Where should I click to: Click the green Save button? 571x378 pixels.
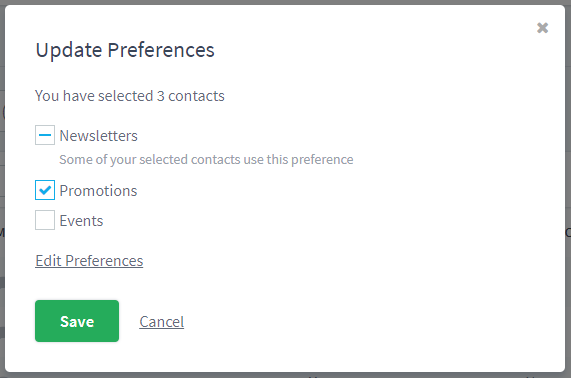(77, 321)
